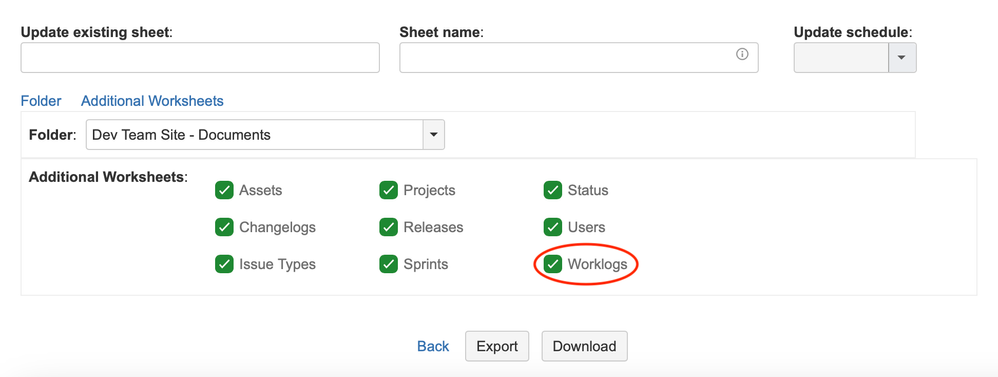Toggle the Changelogs checkbox

(224, 227)
